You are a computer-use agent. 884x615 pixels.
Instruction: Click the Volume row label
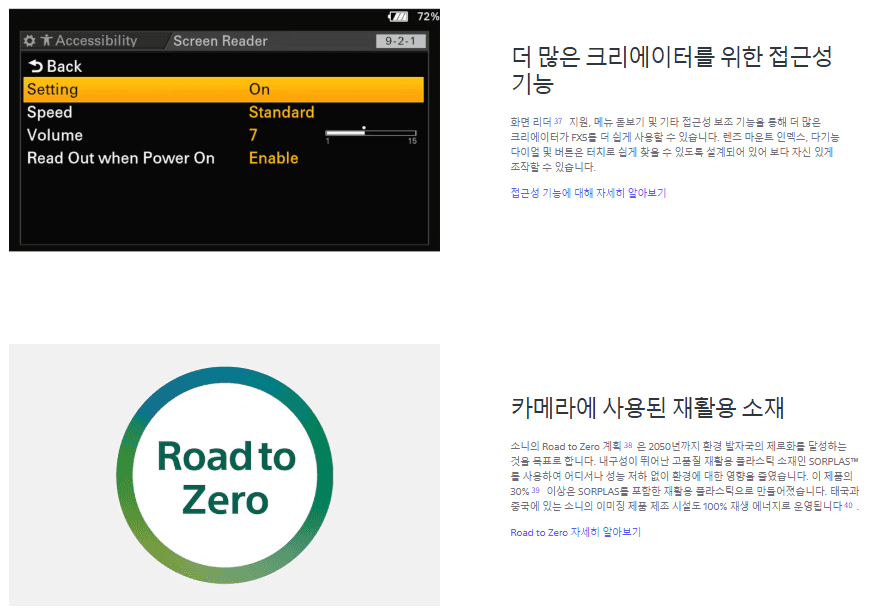(55, 135)
